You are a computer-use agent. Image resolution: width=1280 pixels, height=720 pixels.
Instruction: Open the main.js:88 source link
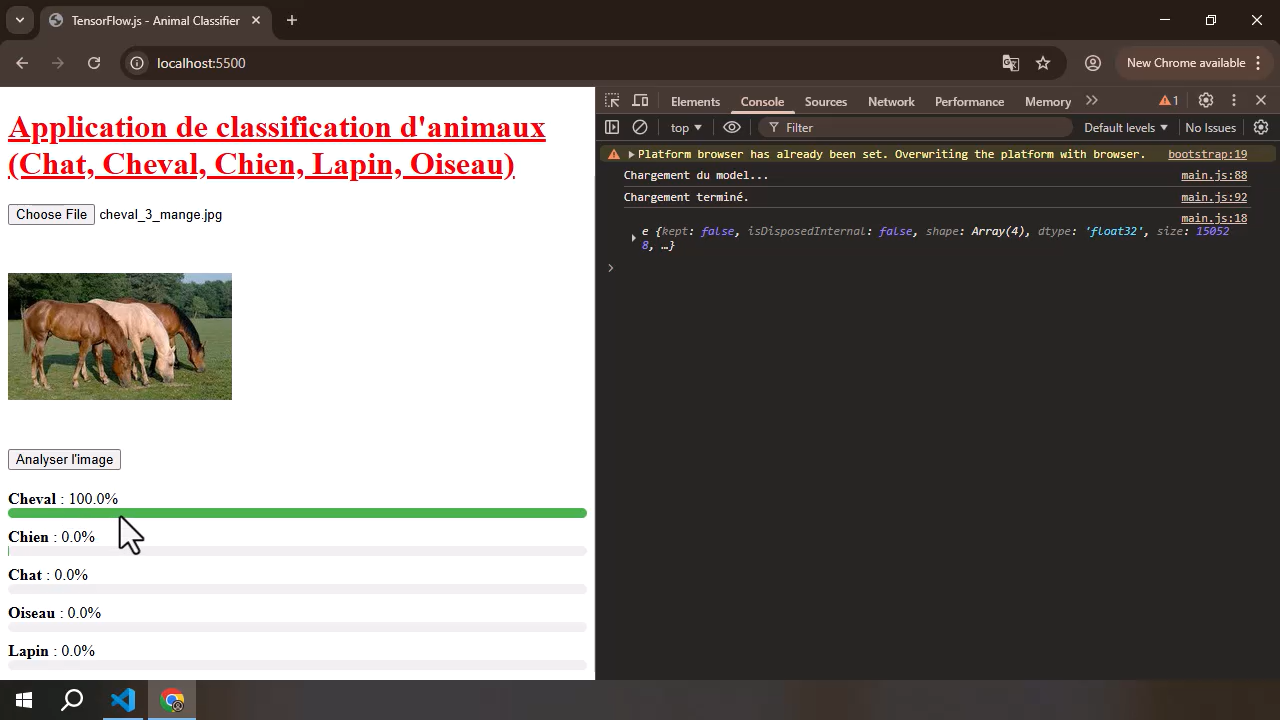click(x=1214, y=176)
